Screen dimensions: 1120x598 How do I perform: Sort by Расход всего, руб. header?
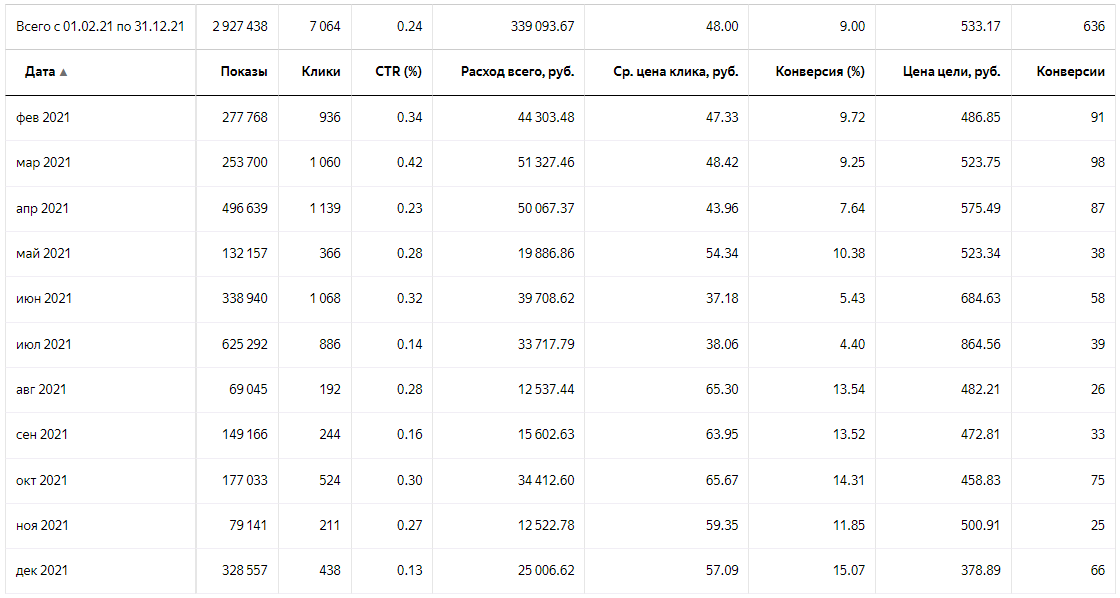[x=517, y=72]
